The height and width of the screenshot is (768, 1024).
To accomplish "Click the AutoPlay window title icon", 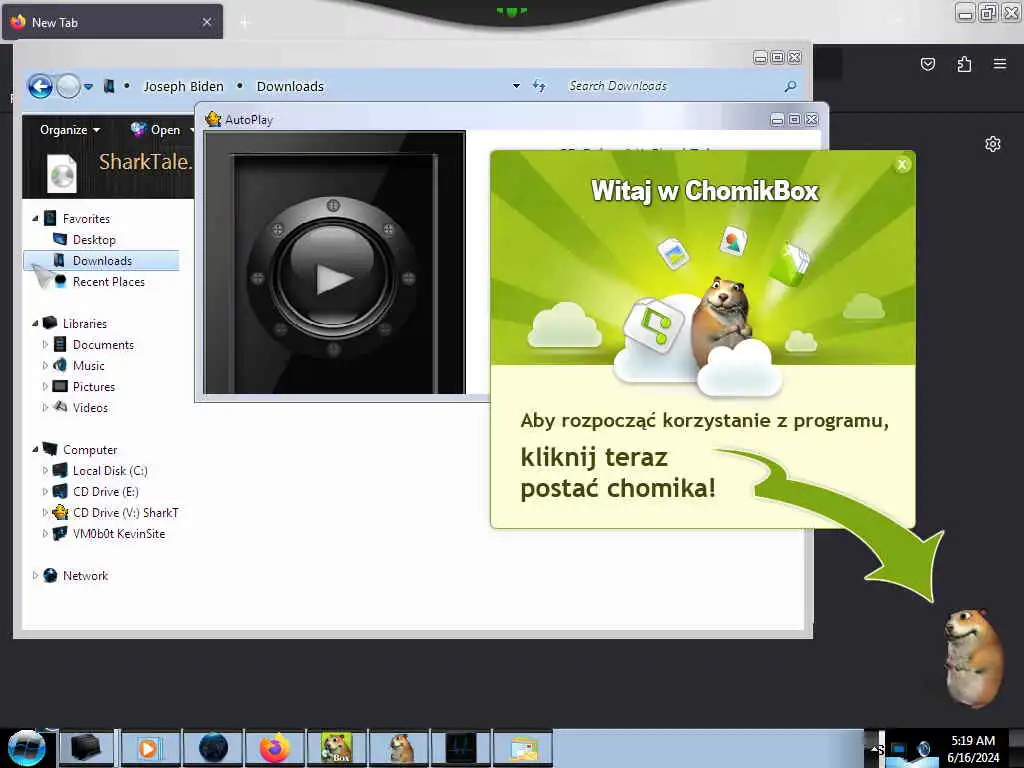I will [213, 119].
